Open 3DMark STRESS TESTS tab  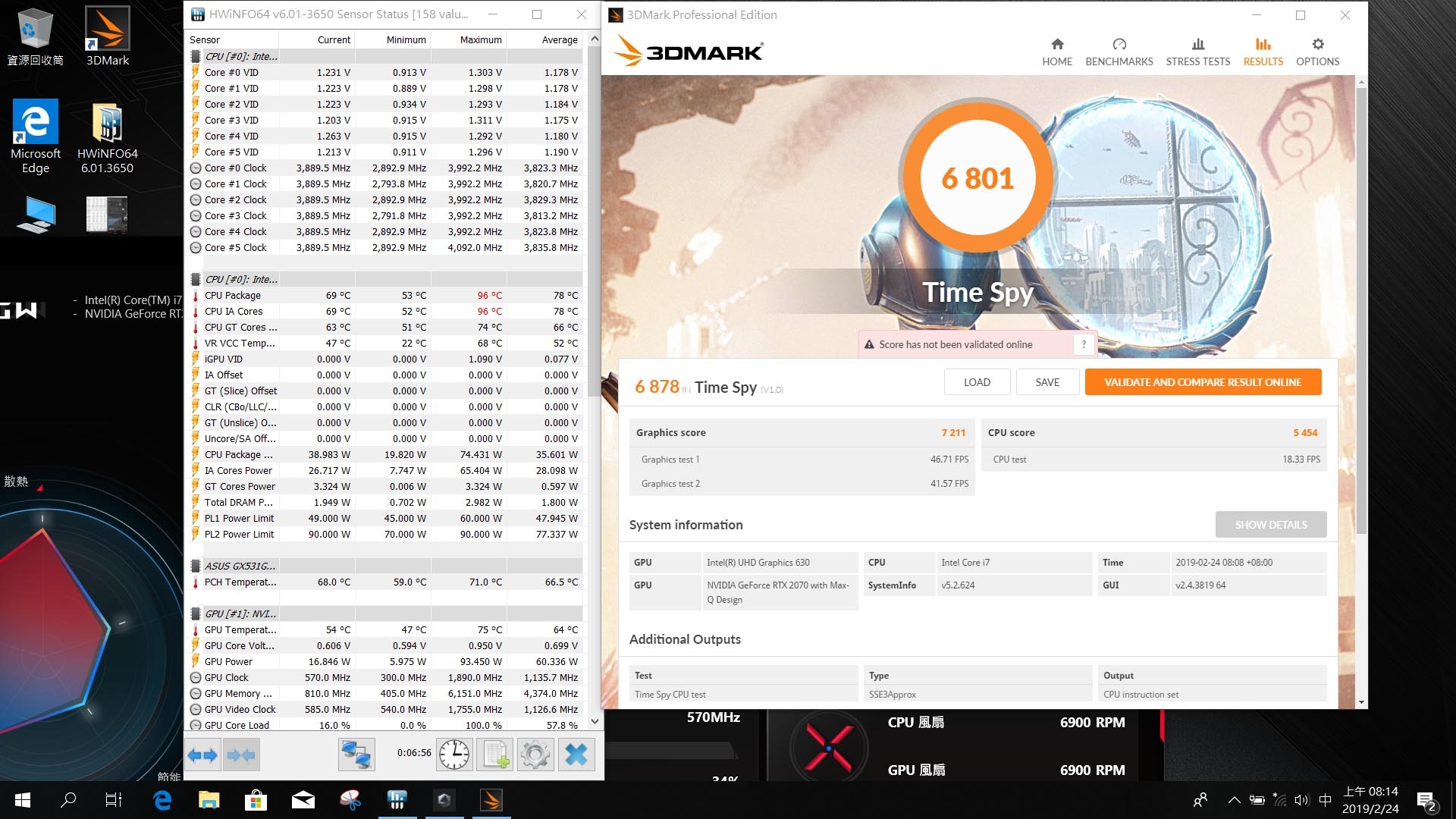point(1198,52)
